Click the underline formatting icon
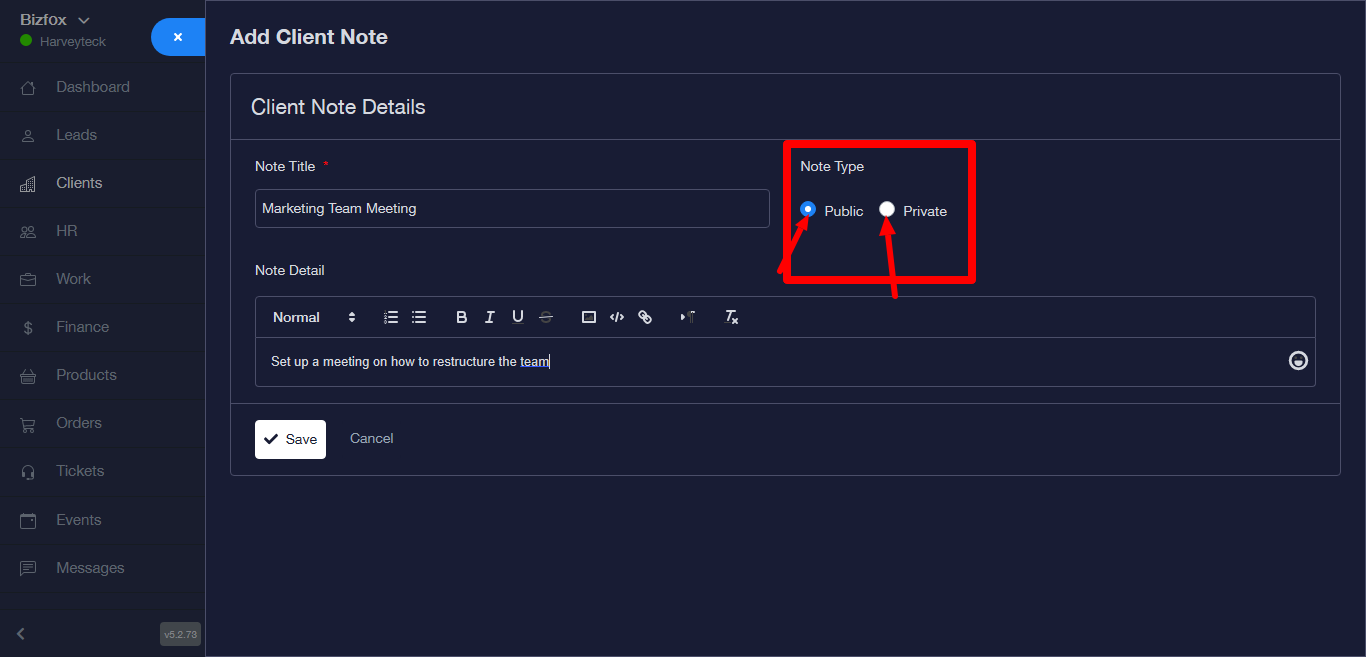 (518, 317)
